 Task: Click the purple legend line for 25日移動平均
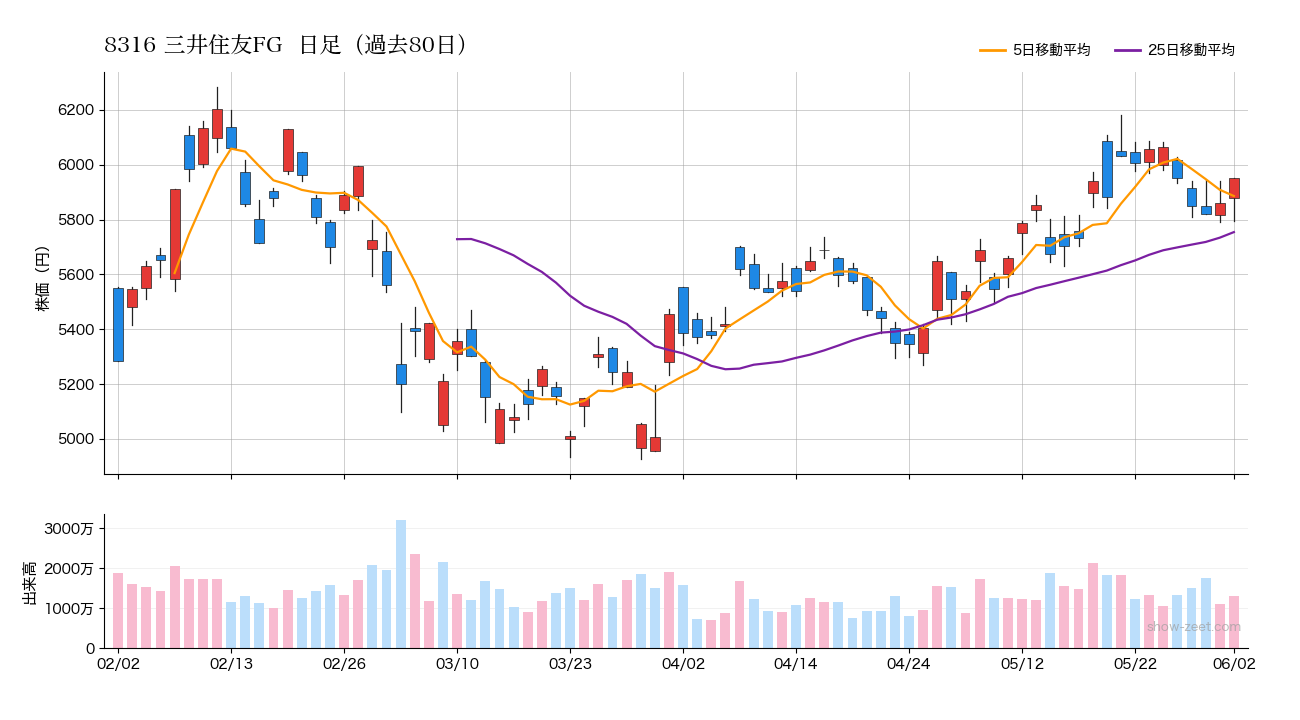tap(1128, 50)
